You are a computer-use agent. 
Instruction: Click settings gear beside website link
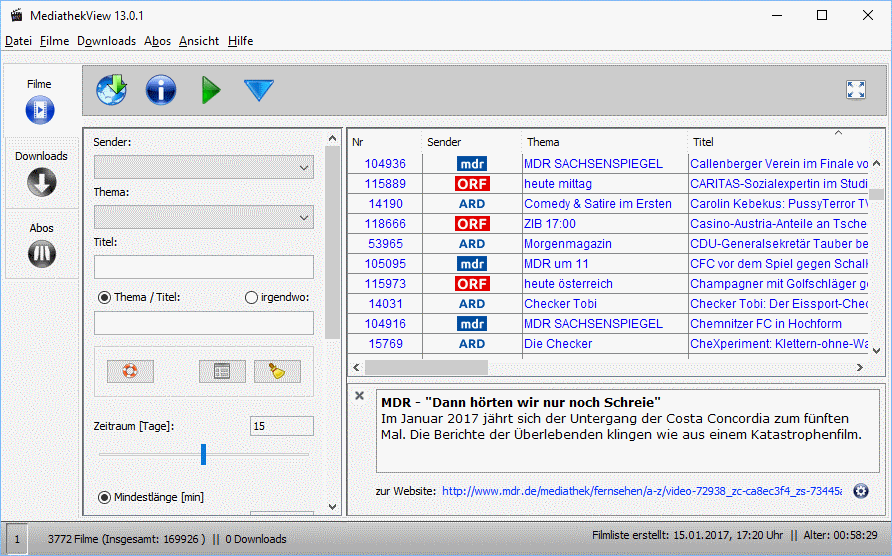[861, 491]
